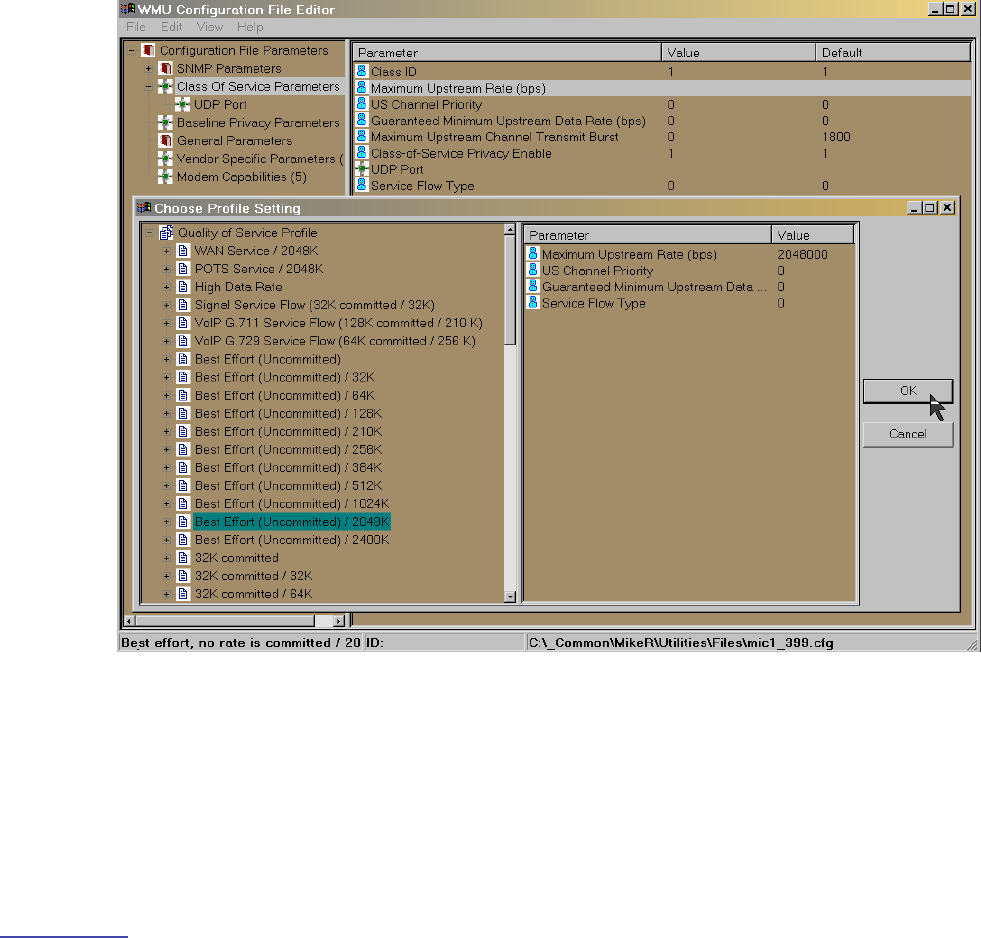
Task: Open the Edit menu
Action: 171,27
